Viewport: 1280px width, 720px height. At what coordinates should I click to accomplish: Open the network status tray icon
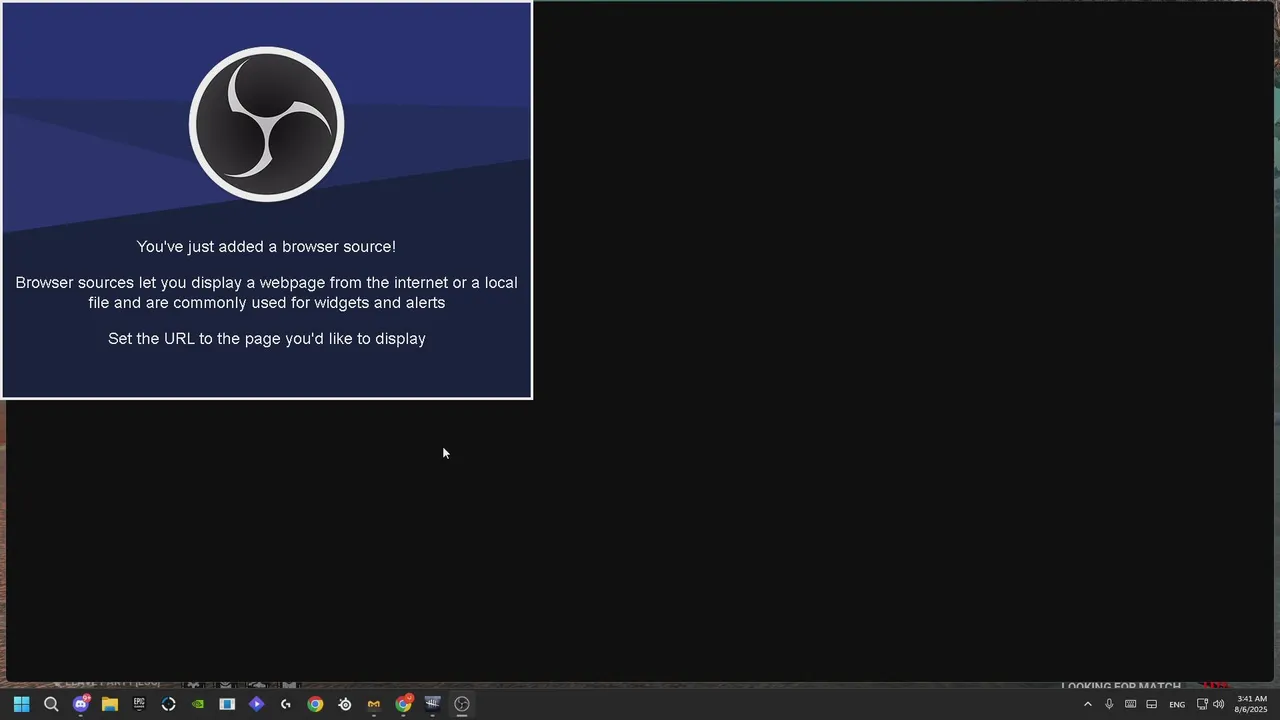point(1202,704)
